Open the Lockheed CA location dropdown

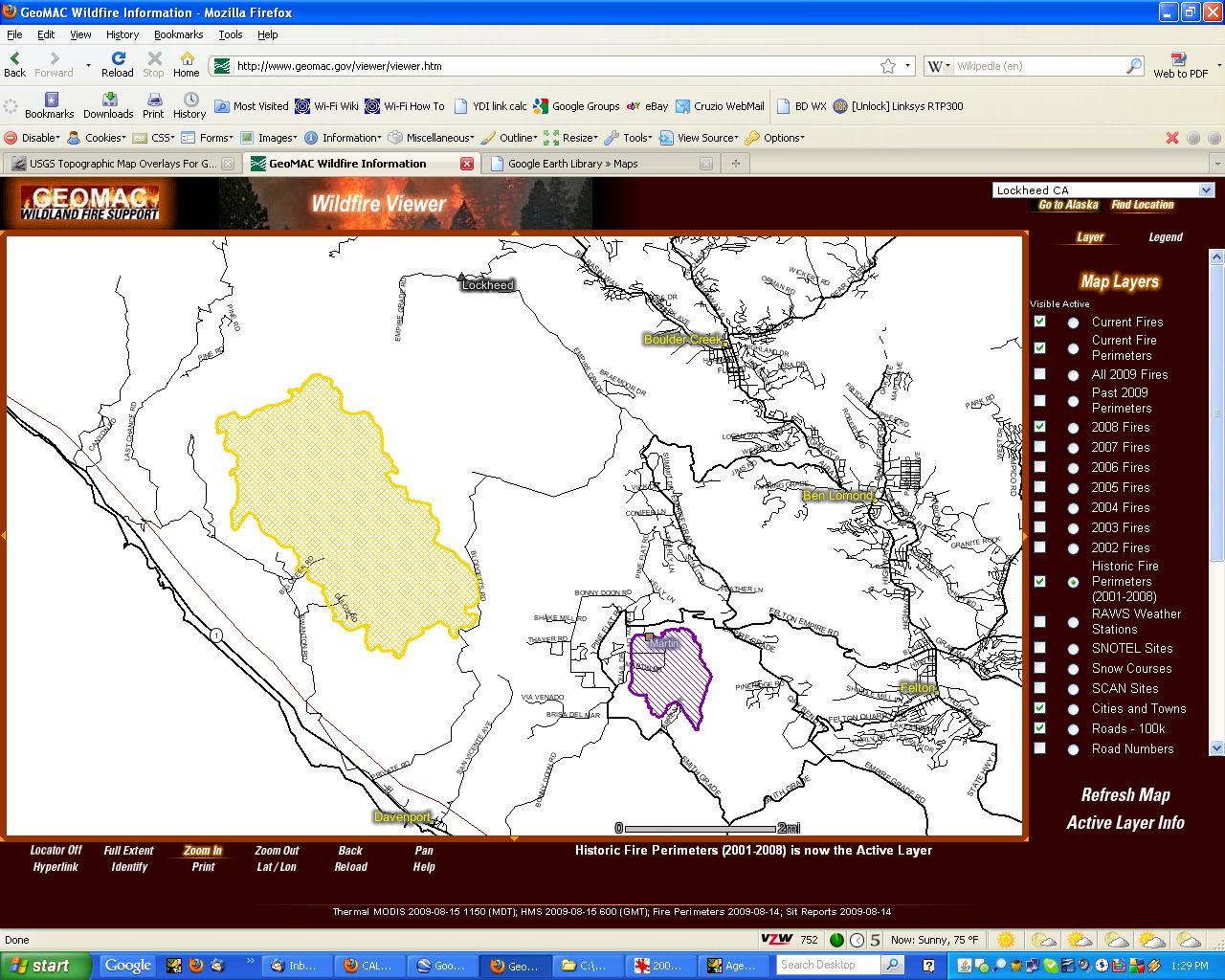1206,190
